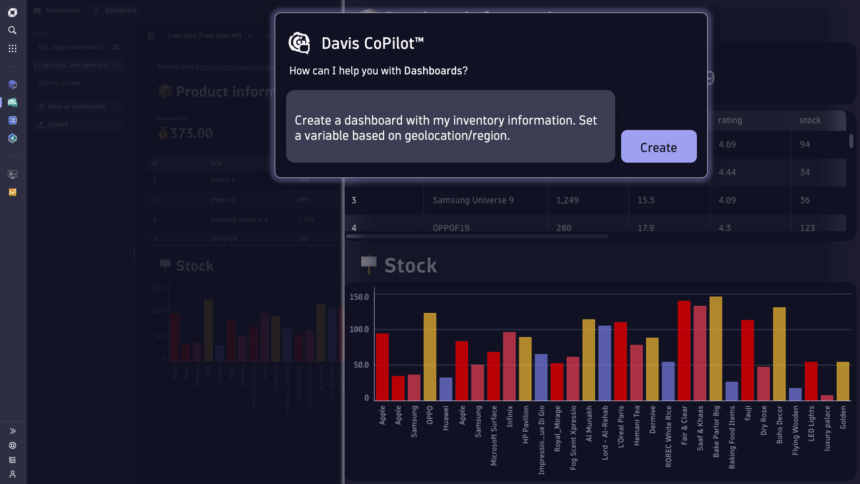The image size is (860, 484).
Task: Toggle the dashboard sidebar panel icon
Action: tap(152, 35)
